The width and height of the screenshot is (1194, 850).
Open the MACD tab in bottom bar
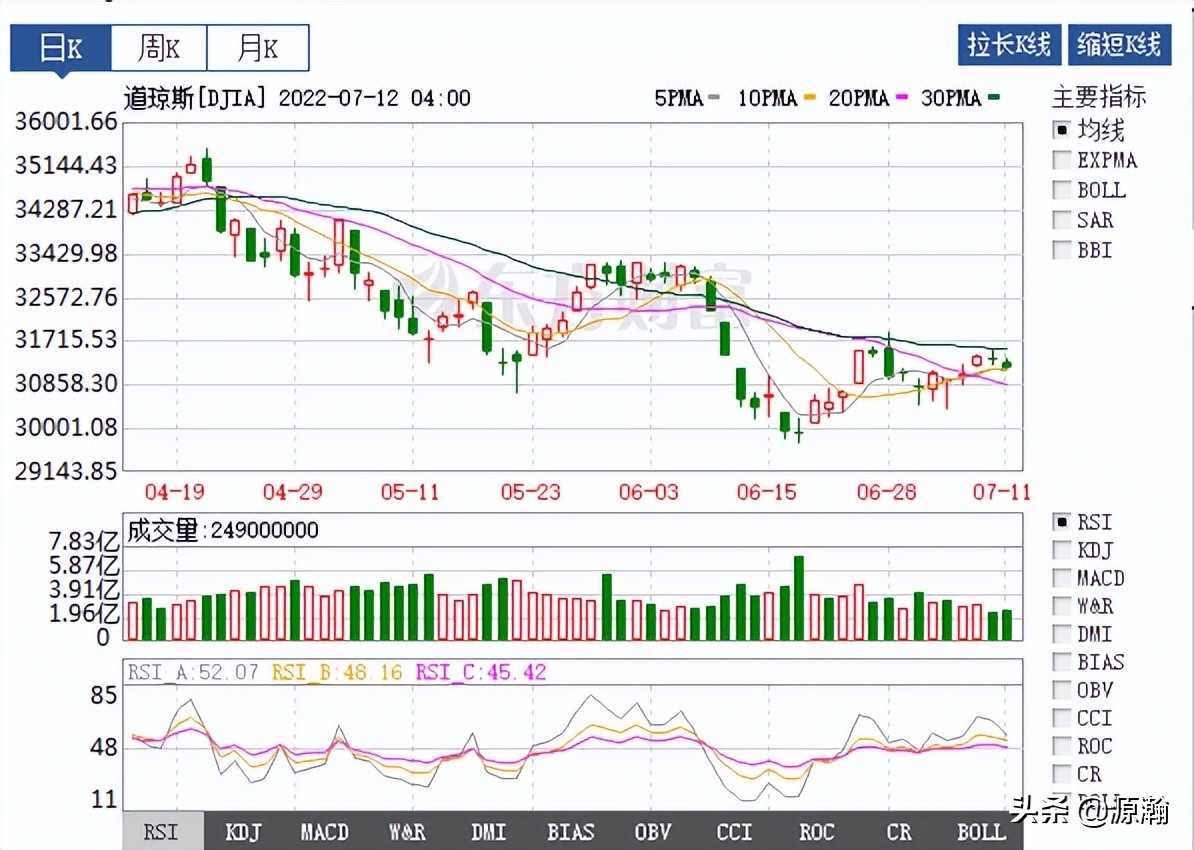324,831
